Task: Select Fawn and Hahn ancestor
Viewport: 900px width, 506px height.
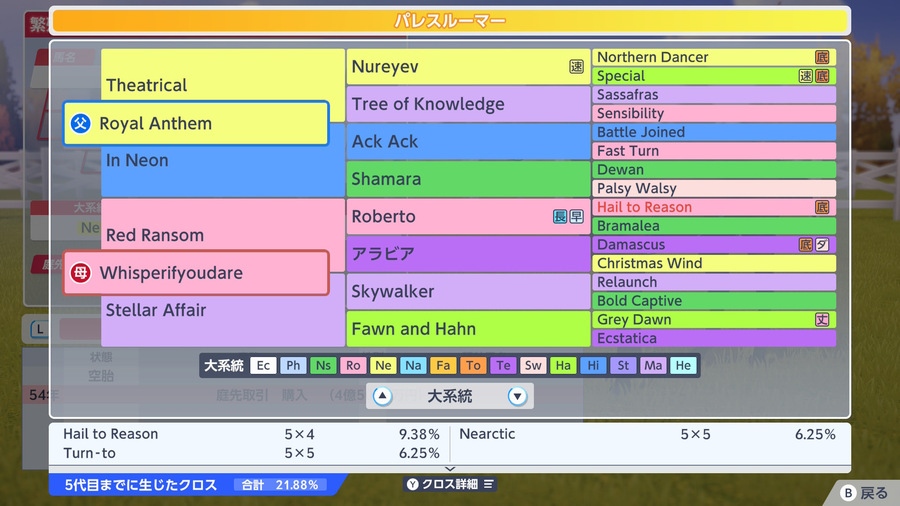Action: click(468, 329)
